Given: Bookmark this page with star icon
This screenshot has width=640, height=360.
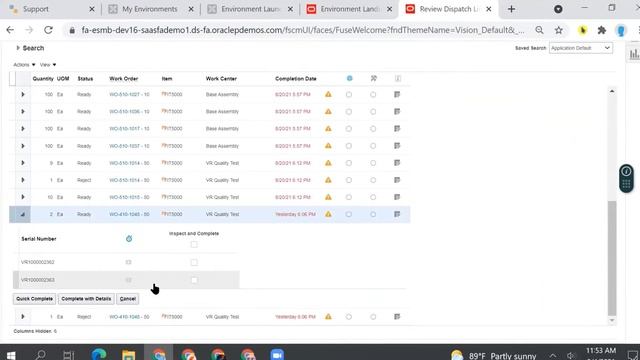Looking at the screenshot, I should 558,30.
